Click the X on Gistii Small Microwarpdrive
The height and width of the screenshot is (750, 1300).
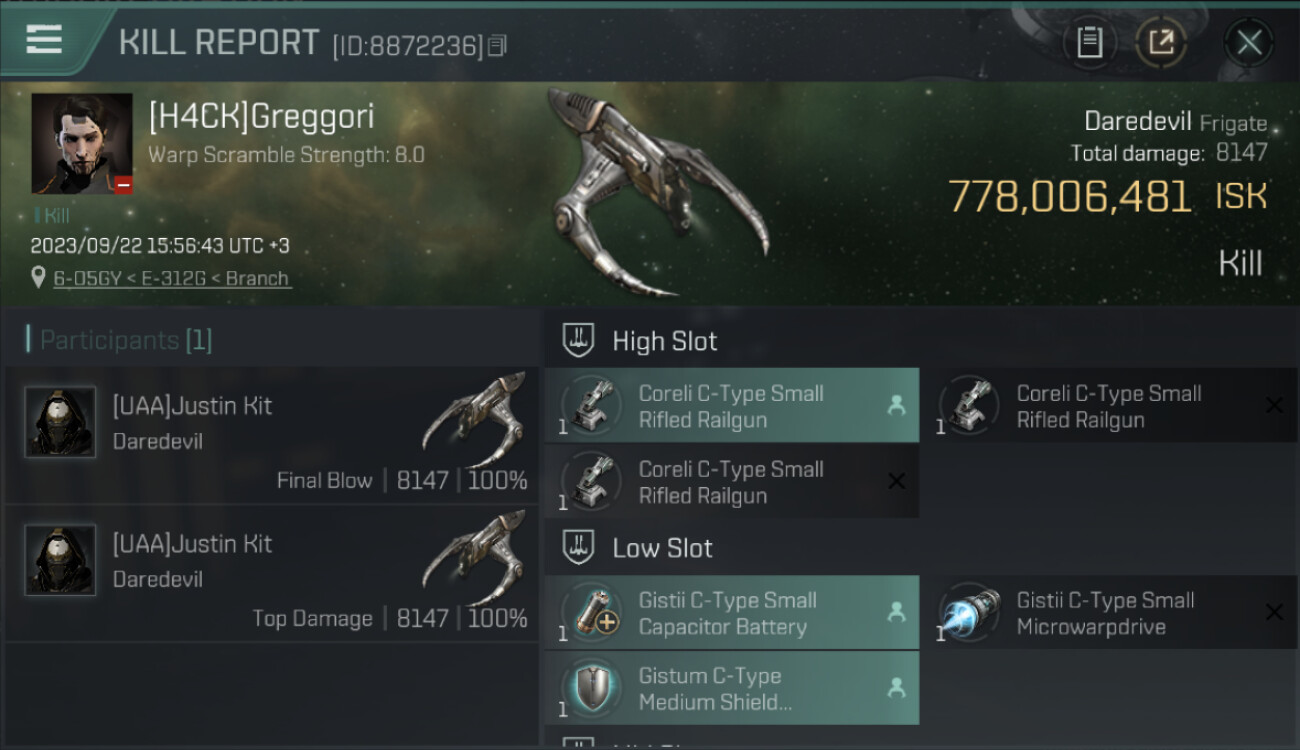pos(1274,612)
